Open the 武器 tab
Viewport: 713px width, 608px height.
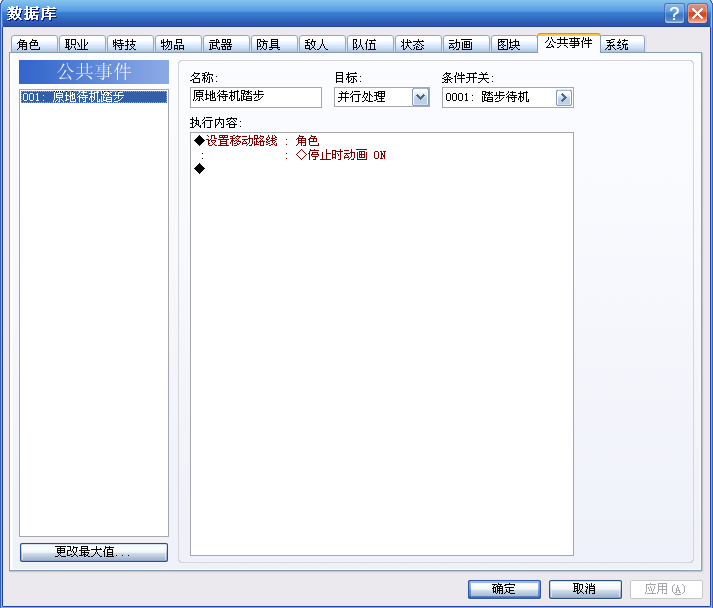click(226, 45)
